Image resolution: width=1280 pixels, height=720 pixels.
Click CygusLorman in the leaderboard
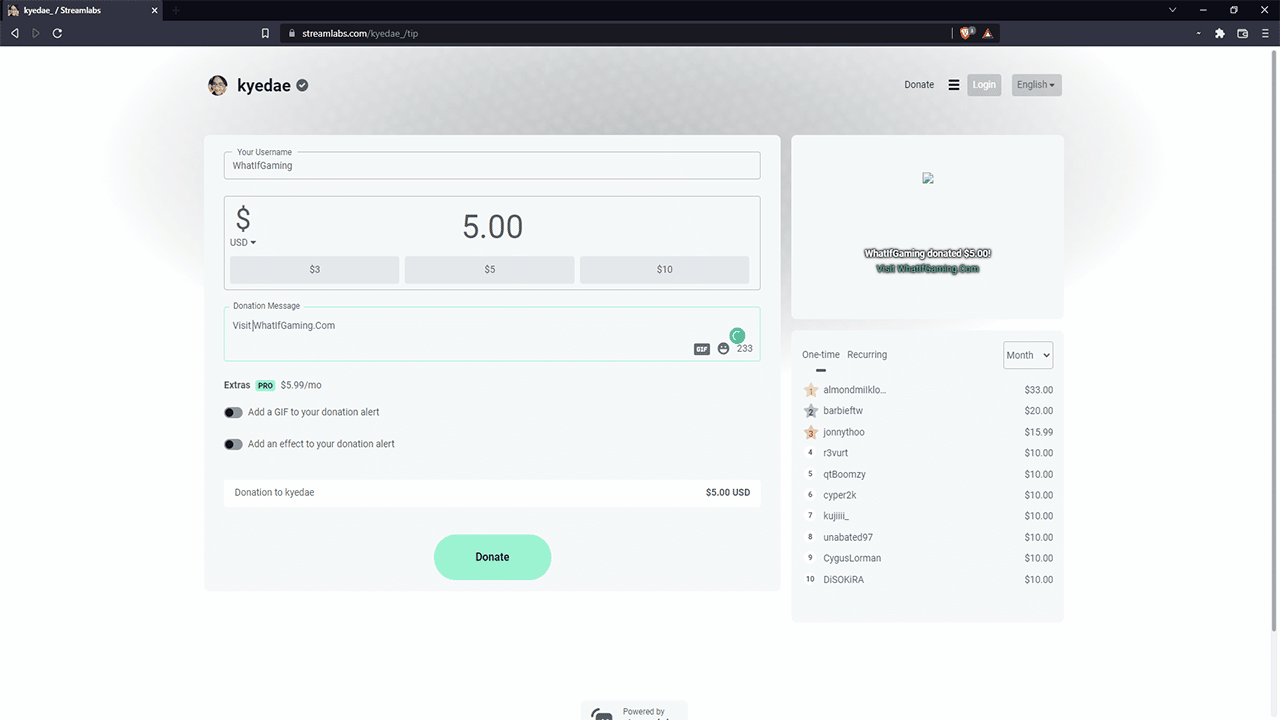tap(852, 558)
